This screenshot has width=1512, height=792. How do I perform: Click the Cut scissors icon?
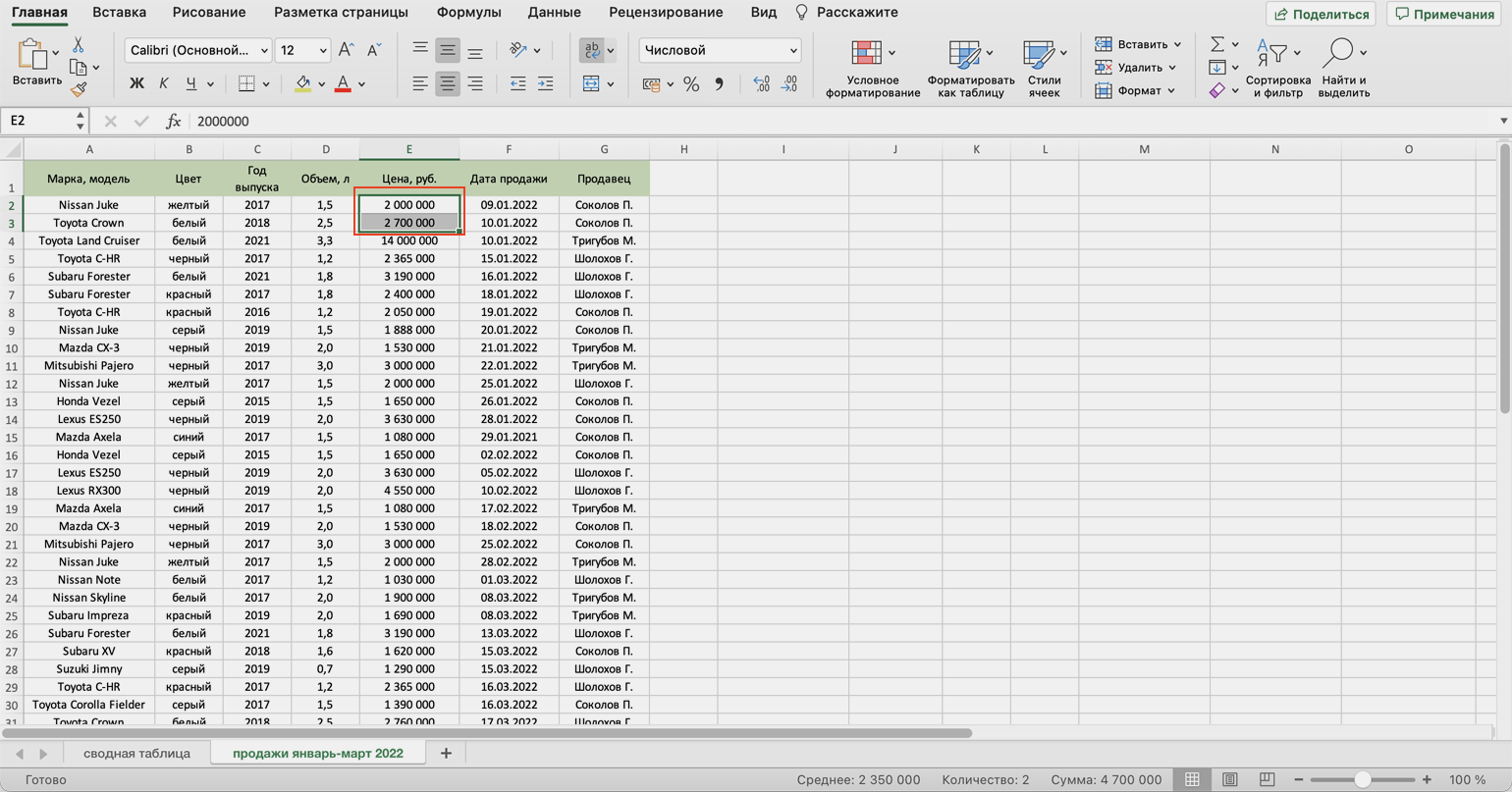click(x=78, y=46)
